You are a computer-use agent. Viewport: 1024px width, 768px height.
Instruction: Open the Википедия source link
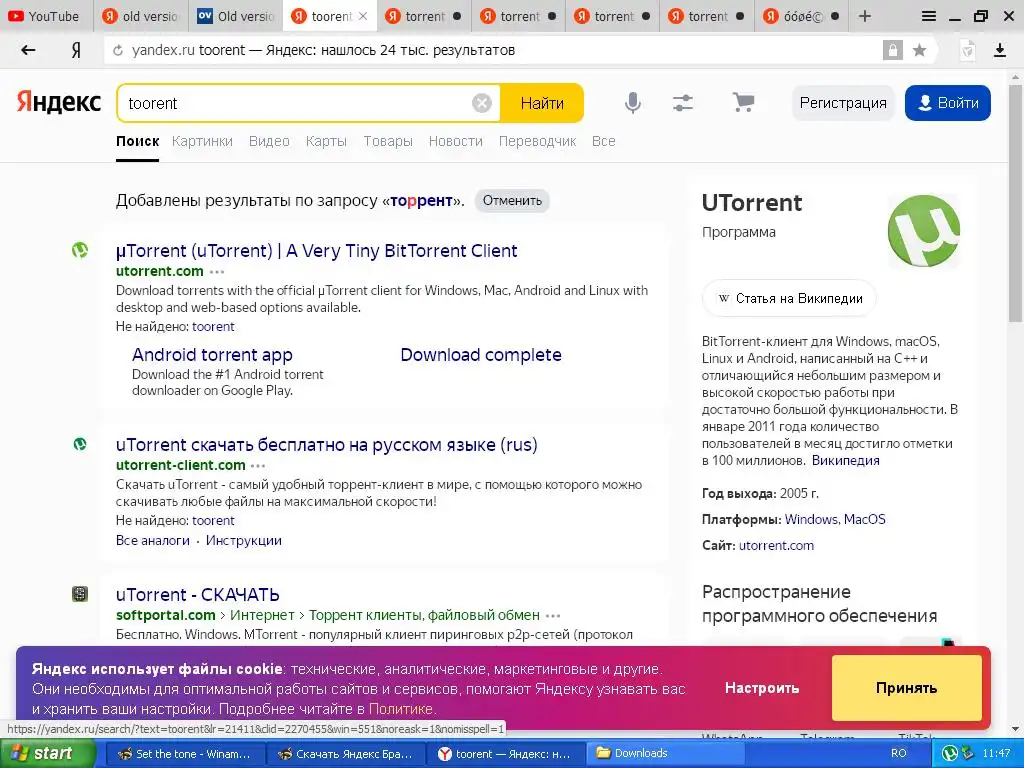click(x=846, y=460)
